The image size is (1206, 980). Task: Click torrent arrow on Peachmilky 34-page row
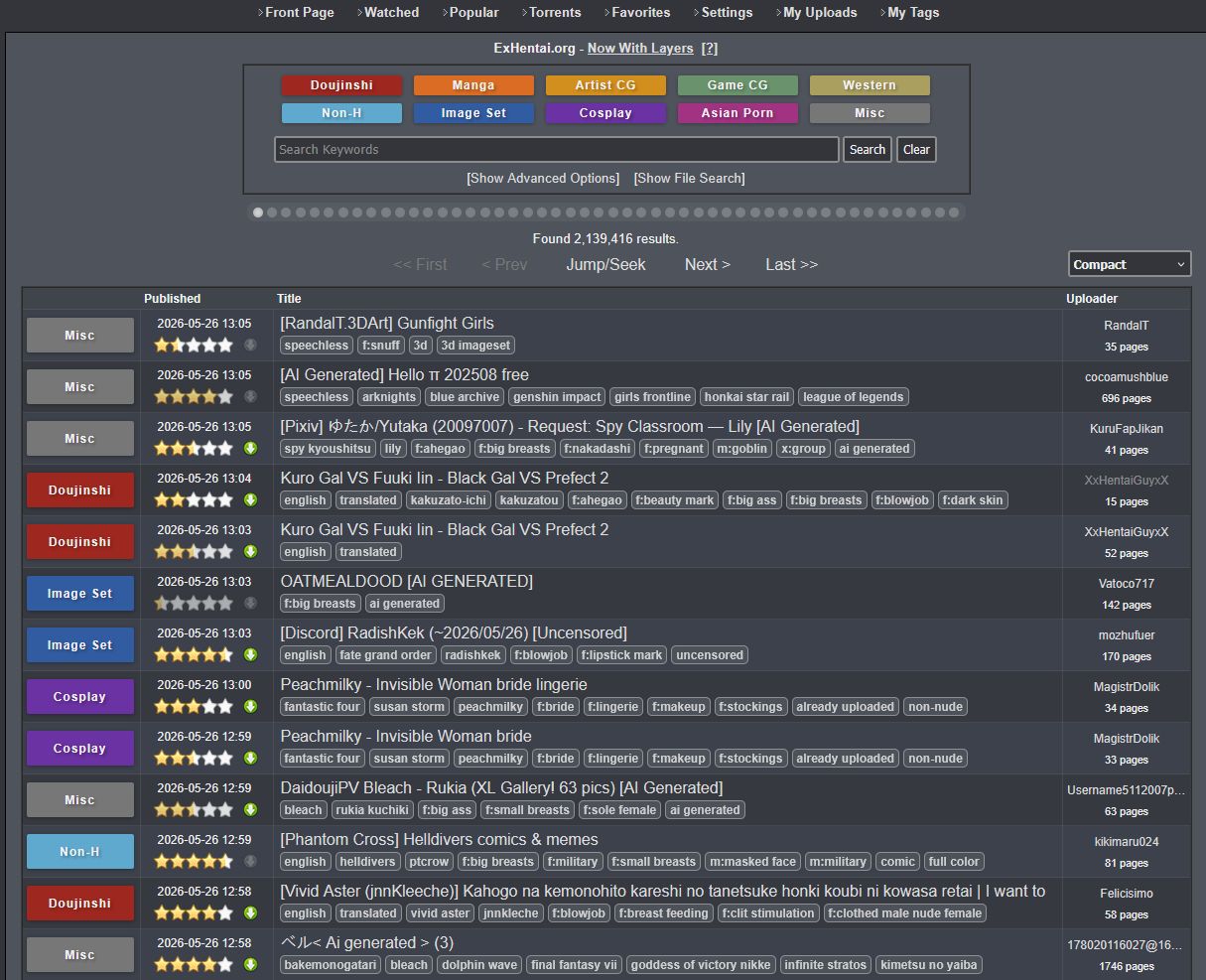click(x=250, y=706)
